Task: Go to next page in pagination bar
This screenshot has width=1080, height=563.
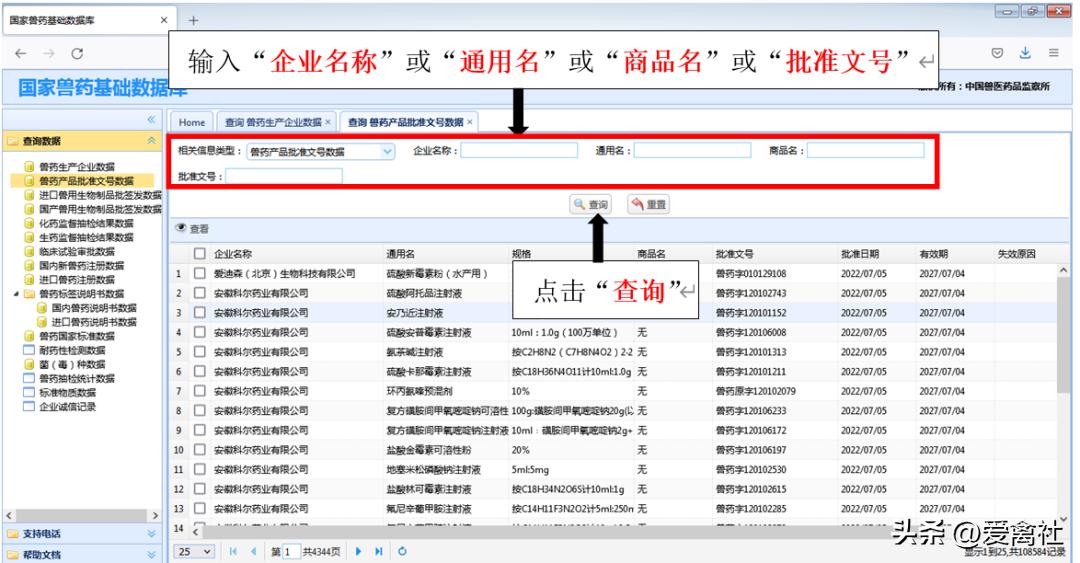Action: coord(359,551)
